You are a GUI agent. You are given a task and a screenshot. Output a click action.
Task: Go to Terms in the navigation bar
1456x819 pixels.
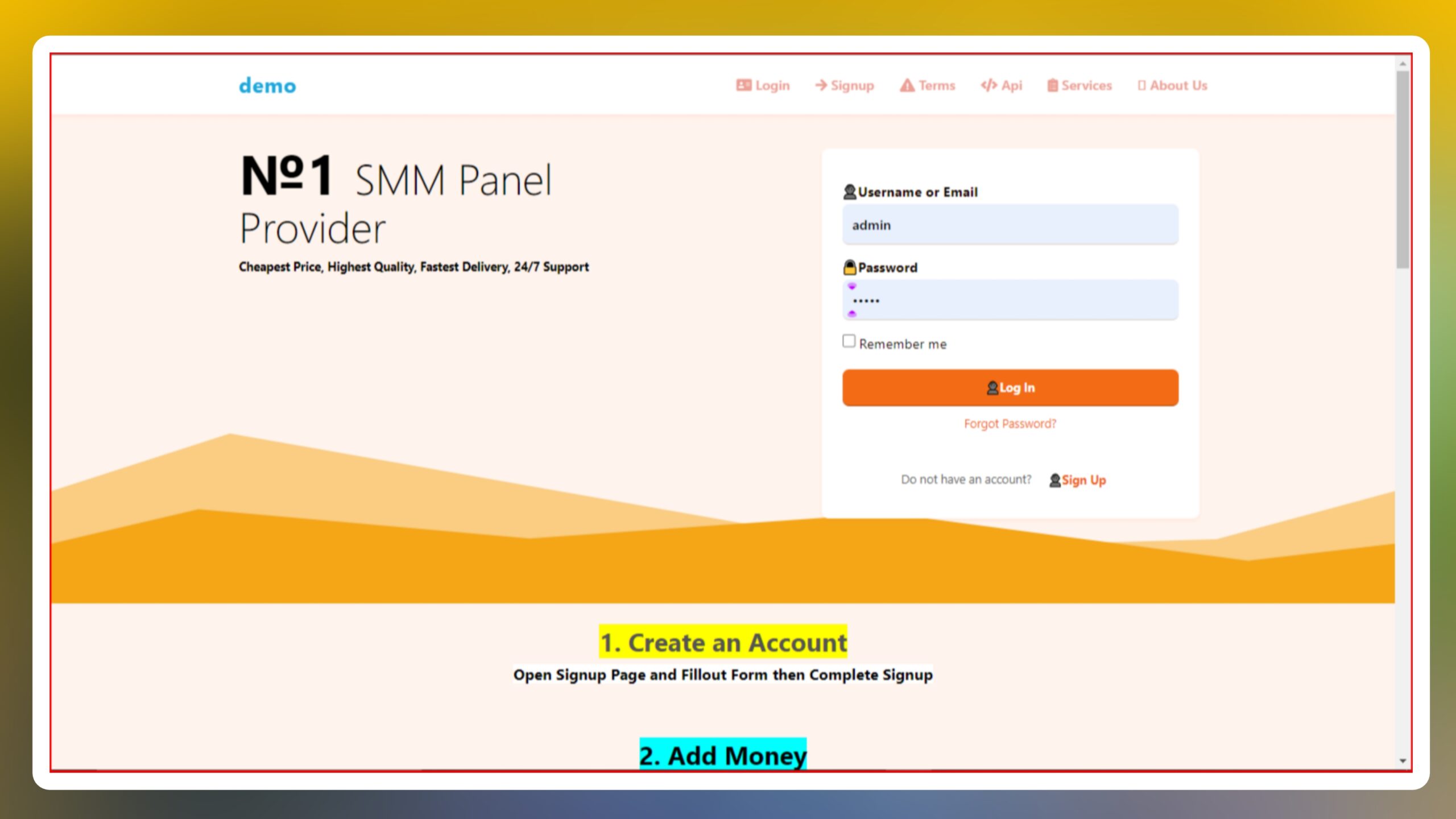937,85
